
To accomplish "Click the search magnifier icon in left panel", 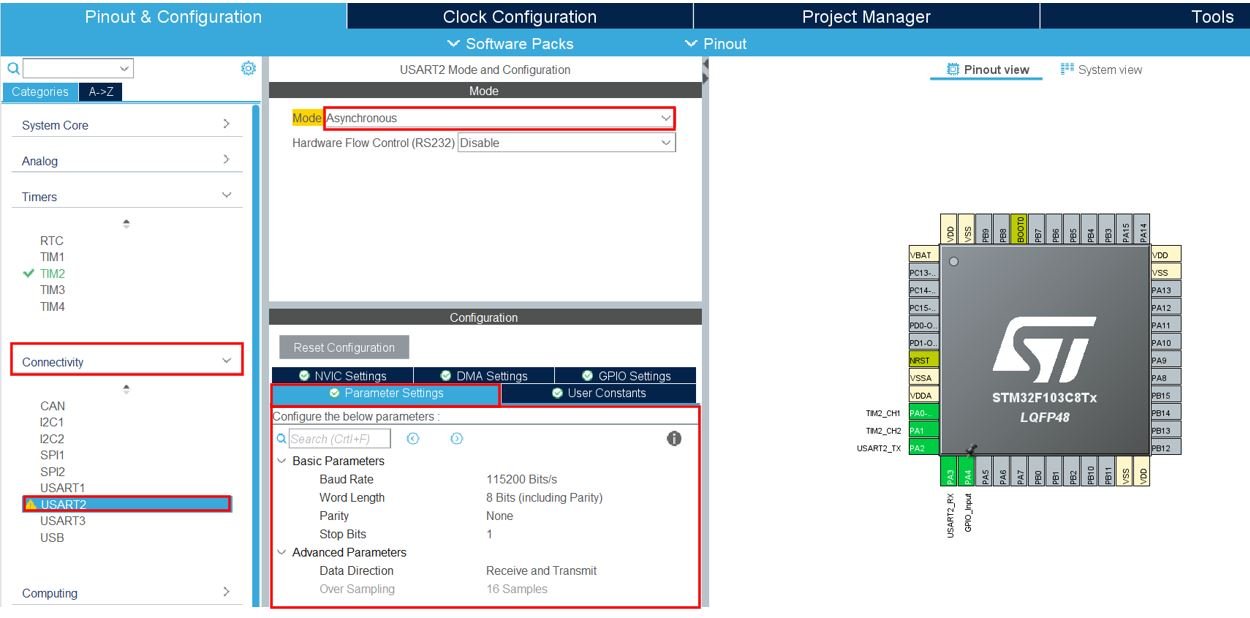I will click(13, 69).
